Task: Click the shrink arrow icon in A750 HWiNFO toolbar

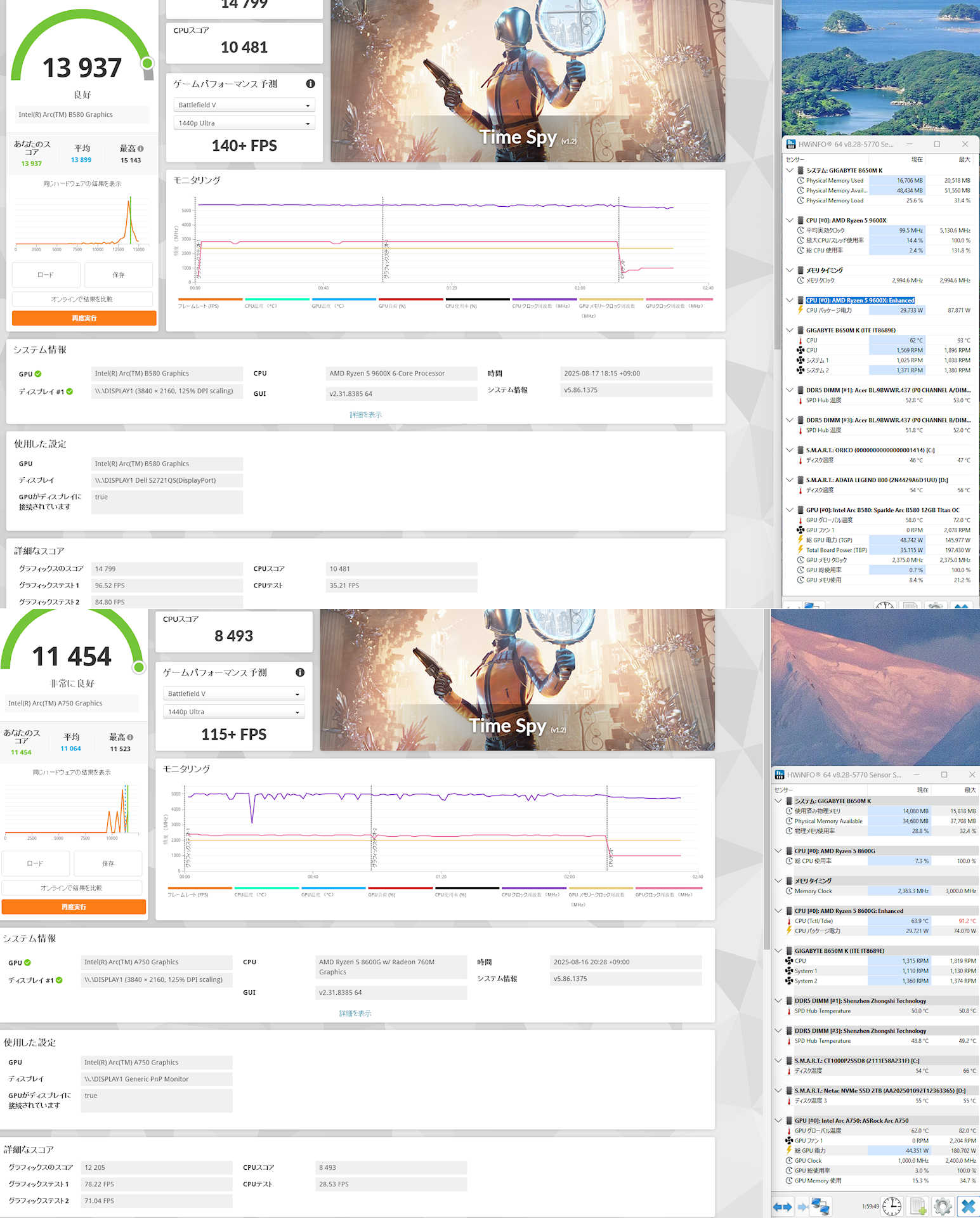Action: coord(802,1207)
